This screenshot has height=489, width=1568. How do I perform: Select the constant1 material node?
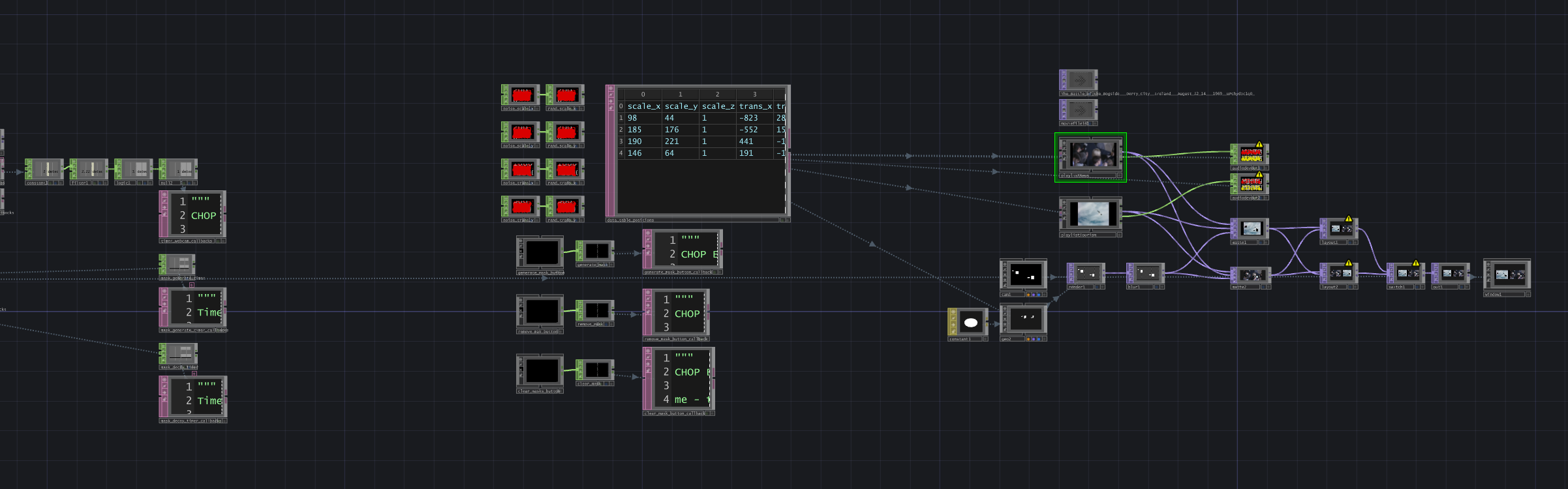point(970,322)
